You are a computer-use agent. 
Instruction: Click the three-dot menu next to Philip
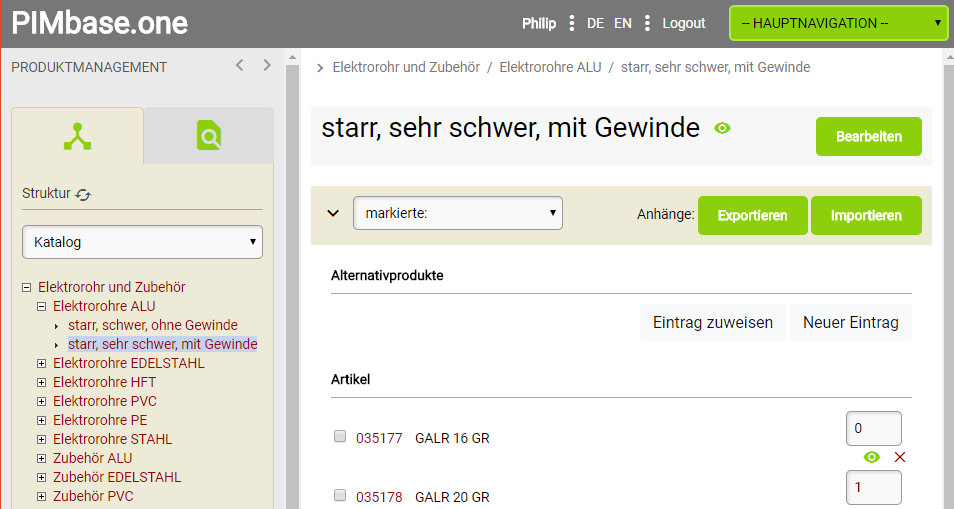571,23
